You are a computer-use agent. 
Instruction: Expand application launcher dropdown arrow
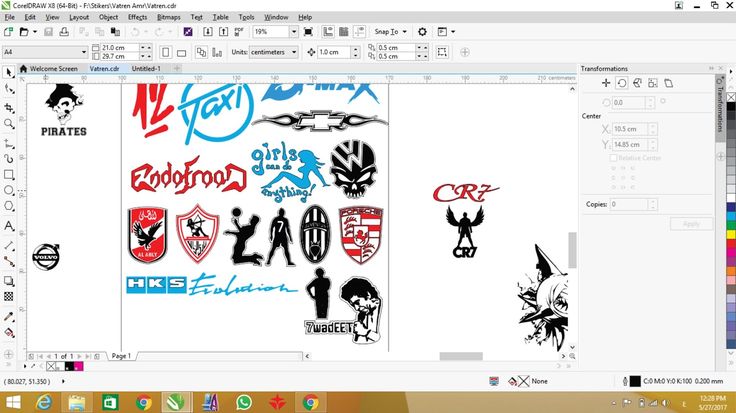pyautogui.click(x=453, y=31)
